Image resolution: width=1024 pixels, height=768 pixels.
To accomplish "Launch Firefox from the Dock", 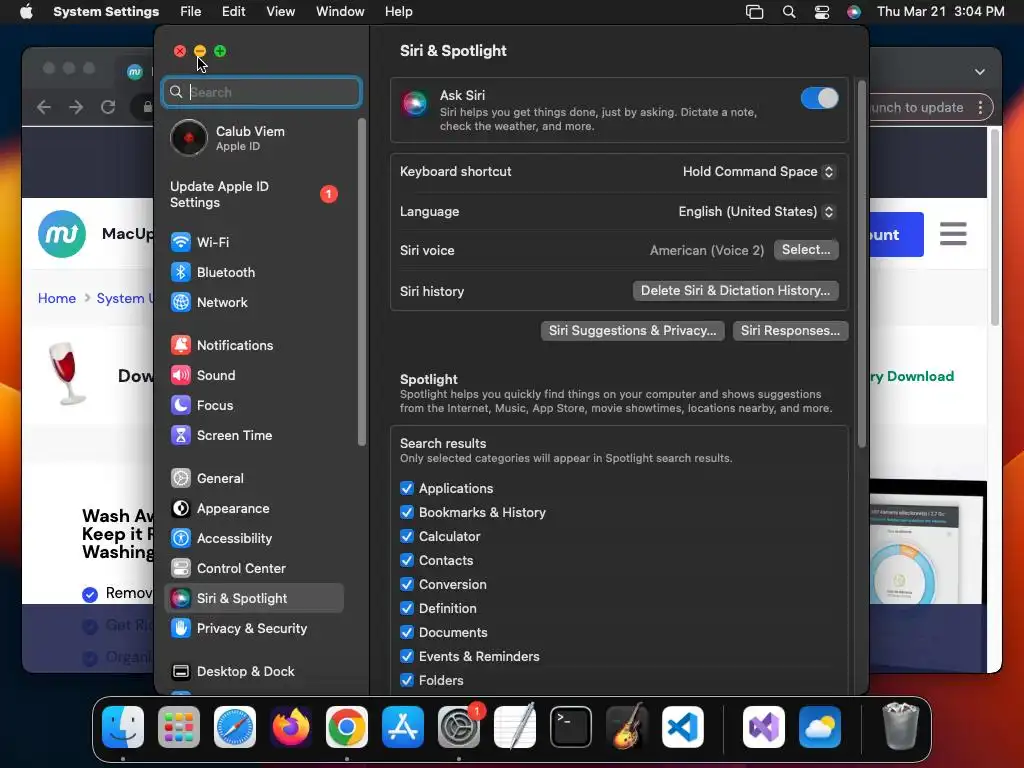I will pyautogui.click(x=291, y=727).
